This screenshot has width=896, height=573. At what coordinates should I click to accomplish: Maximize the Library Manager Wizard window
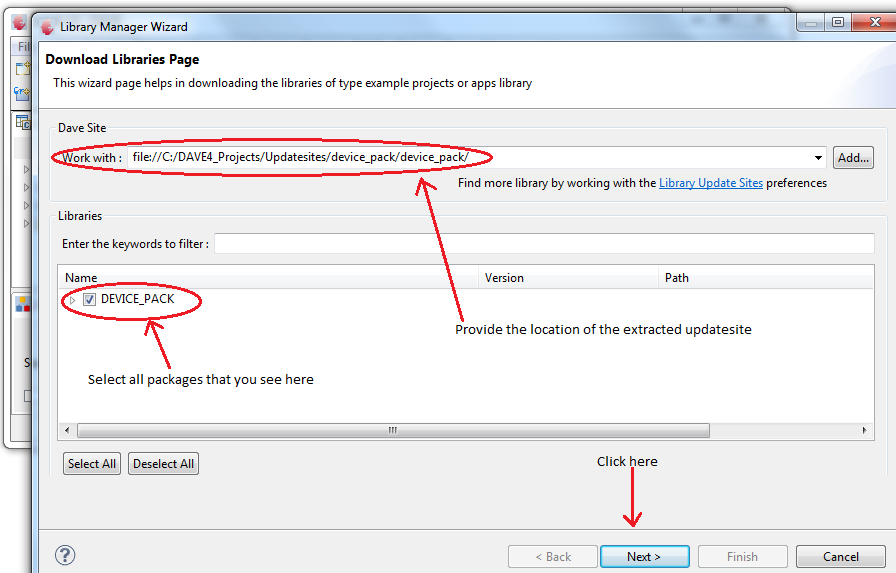click(838, 22)
